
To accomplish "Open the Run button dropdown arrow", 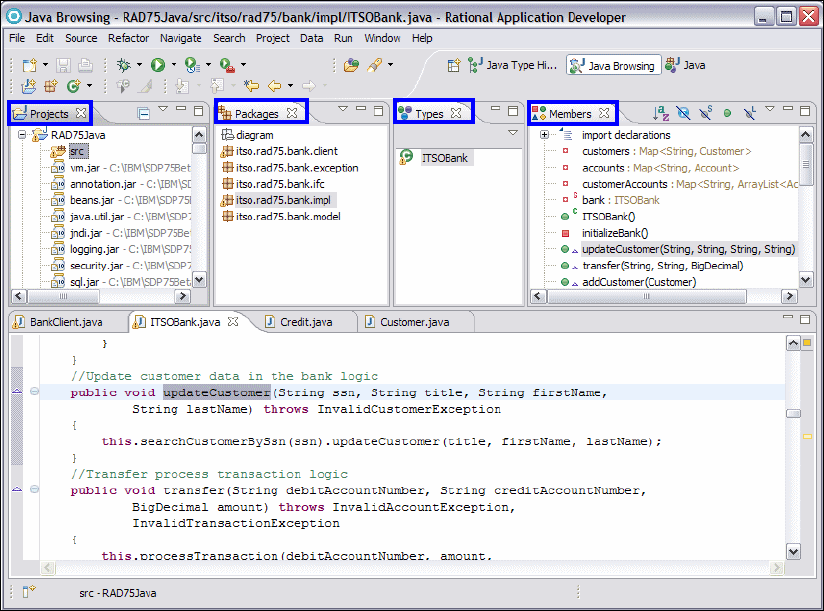I will 173,65.
